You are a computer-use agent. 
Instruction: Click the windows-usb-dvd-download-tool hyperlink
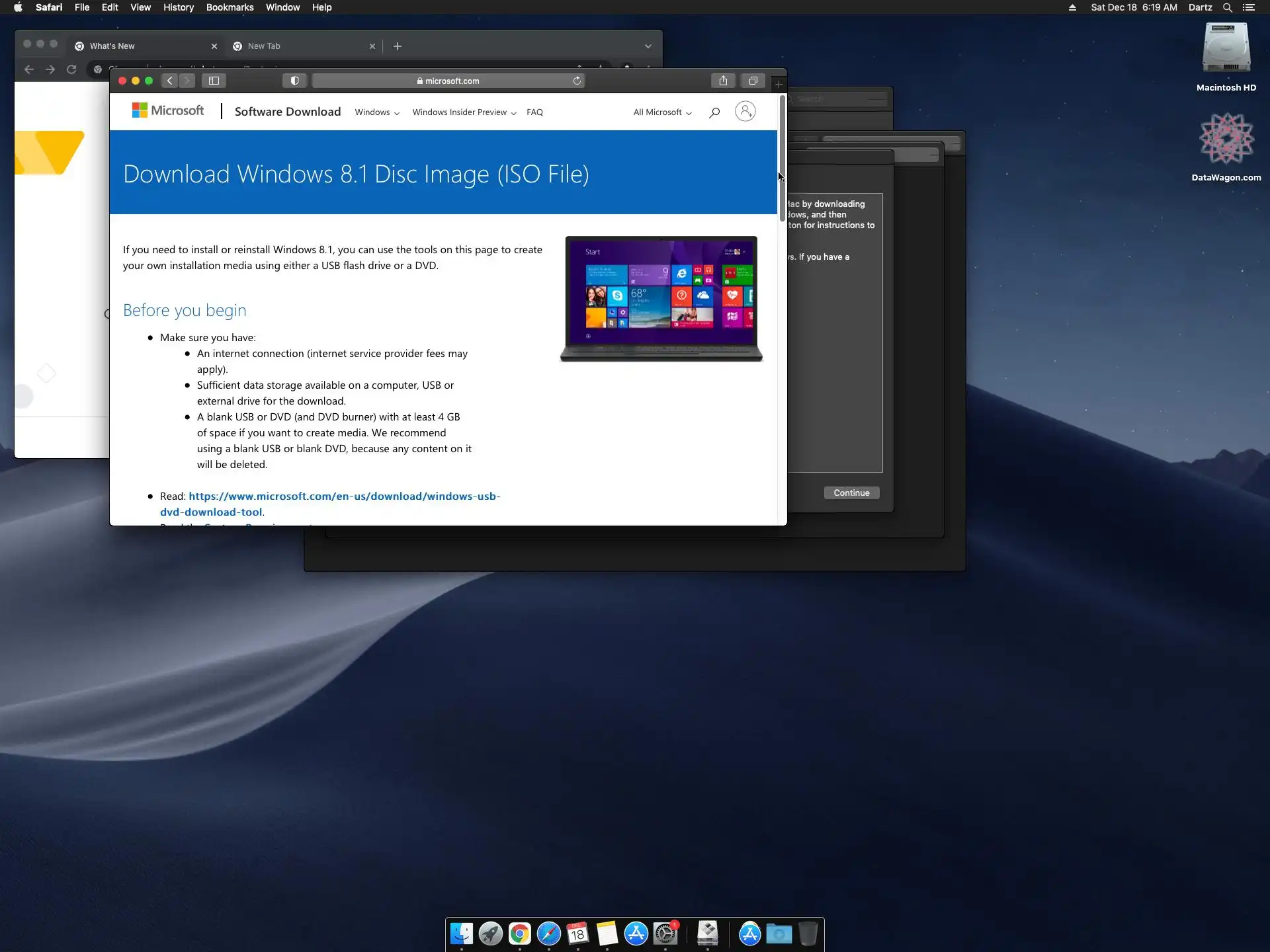(344, 496)
